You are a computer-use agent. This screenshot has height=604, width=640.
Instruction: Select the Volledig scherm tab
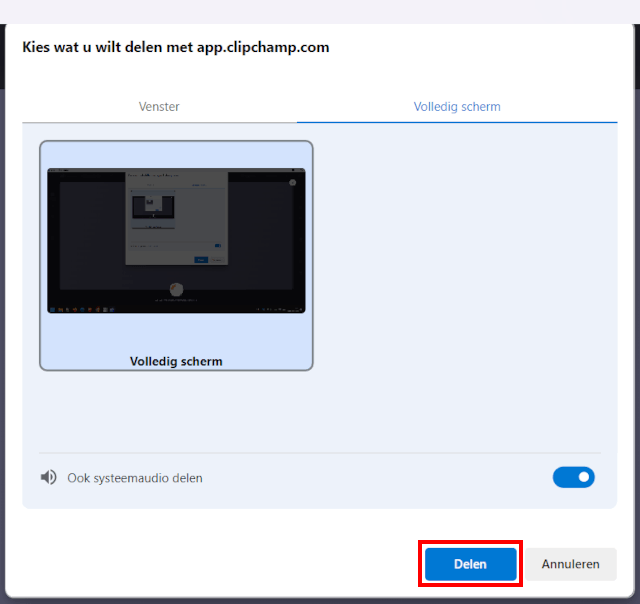(x=457, y=107)
